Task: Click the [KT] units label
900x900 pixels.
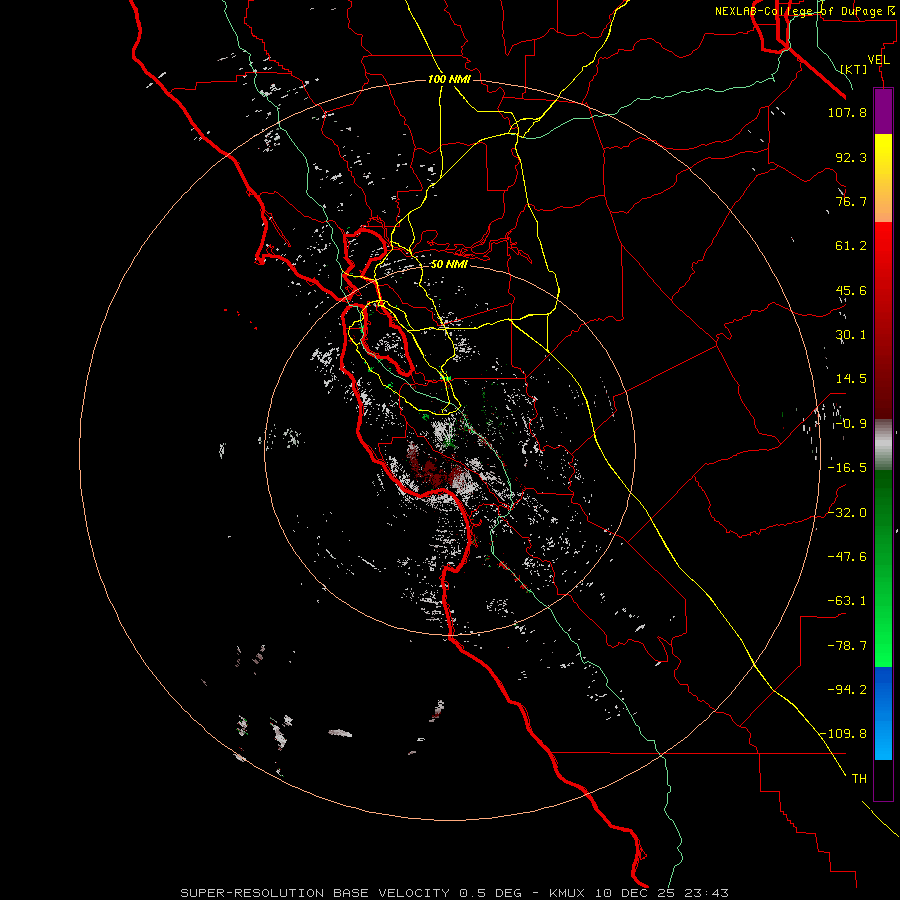Action: click(854, 69)
